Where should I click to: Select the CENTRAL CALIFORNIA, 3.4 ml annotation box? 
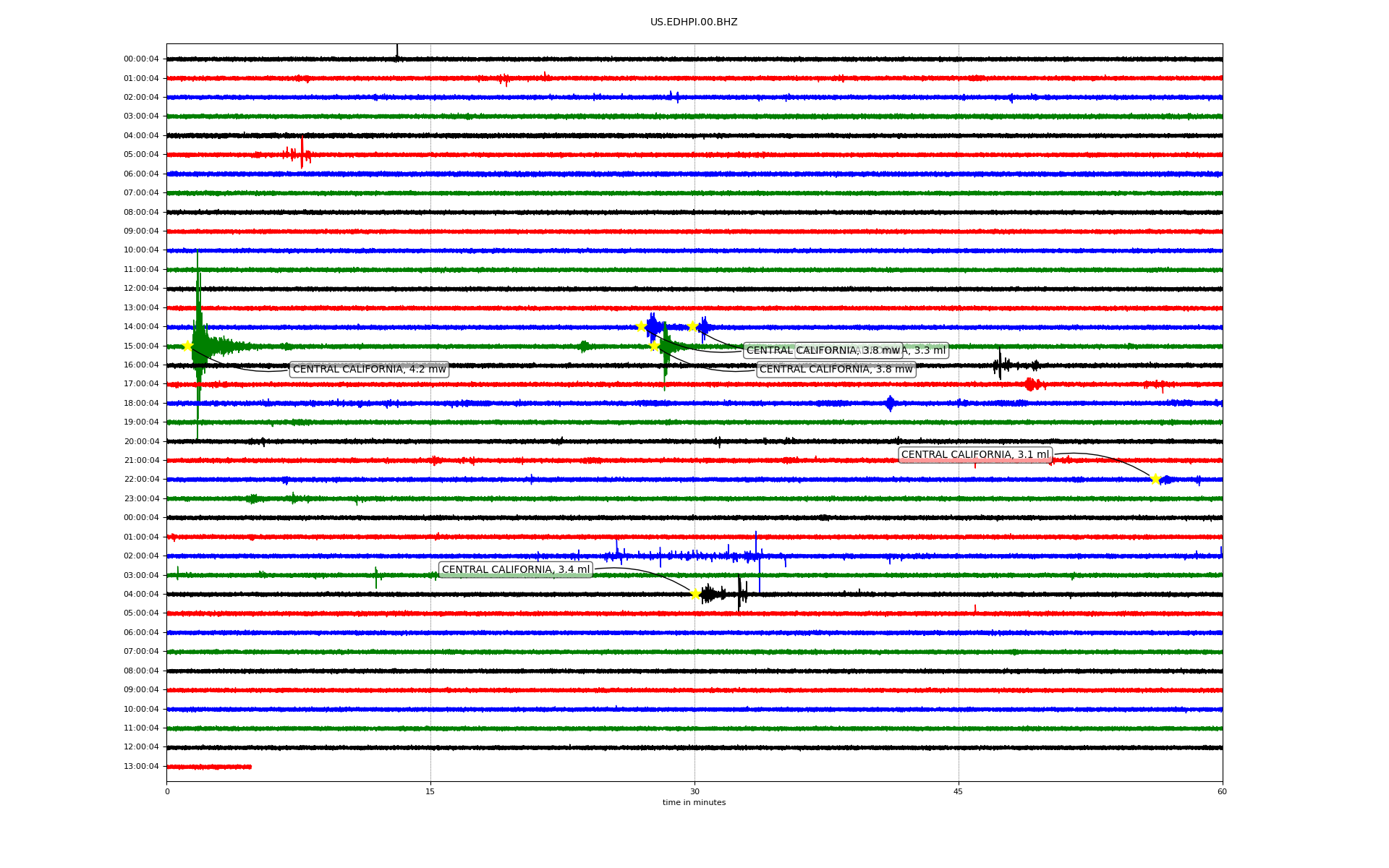516,570
